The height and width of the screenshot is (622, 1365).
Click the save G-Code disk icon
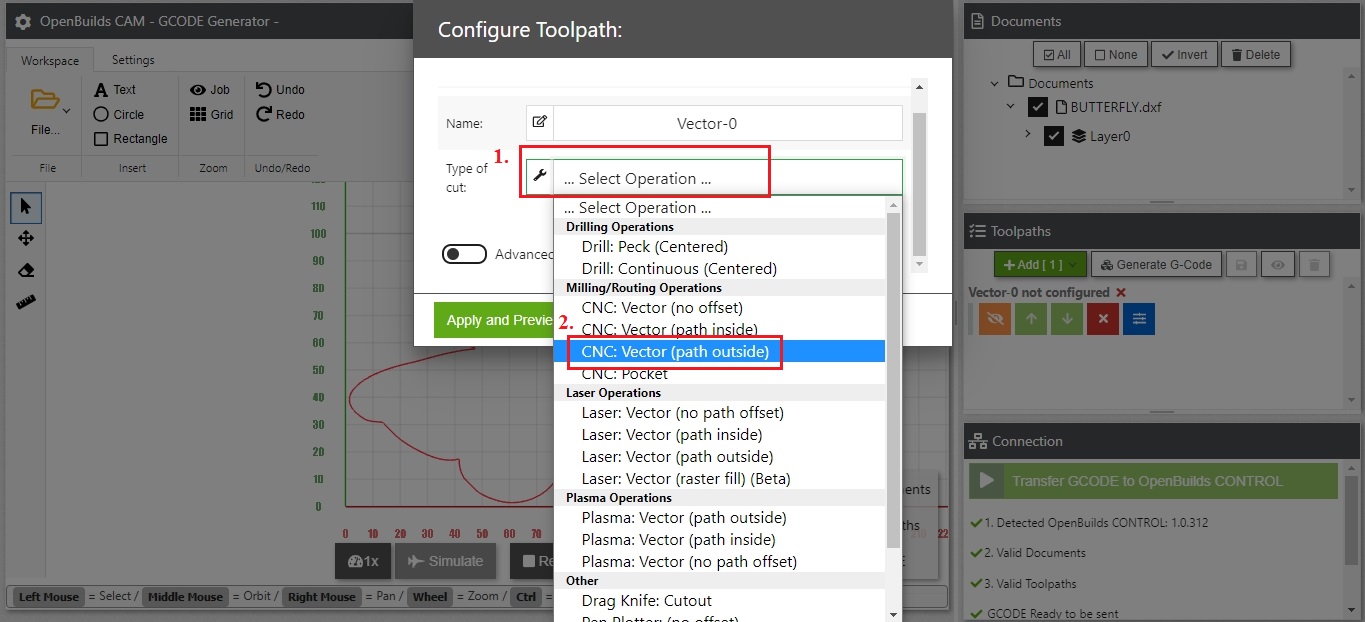point(1241,265)
